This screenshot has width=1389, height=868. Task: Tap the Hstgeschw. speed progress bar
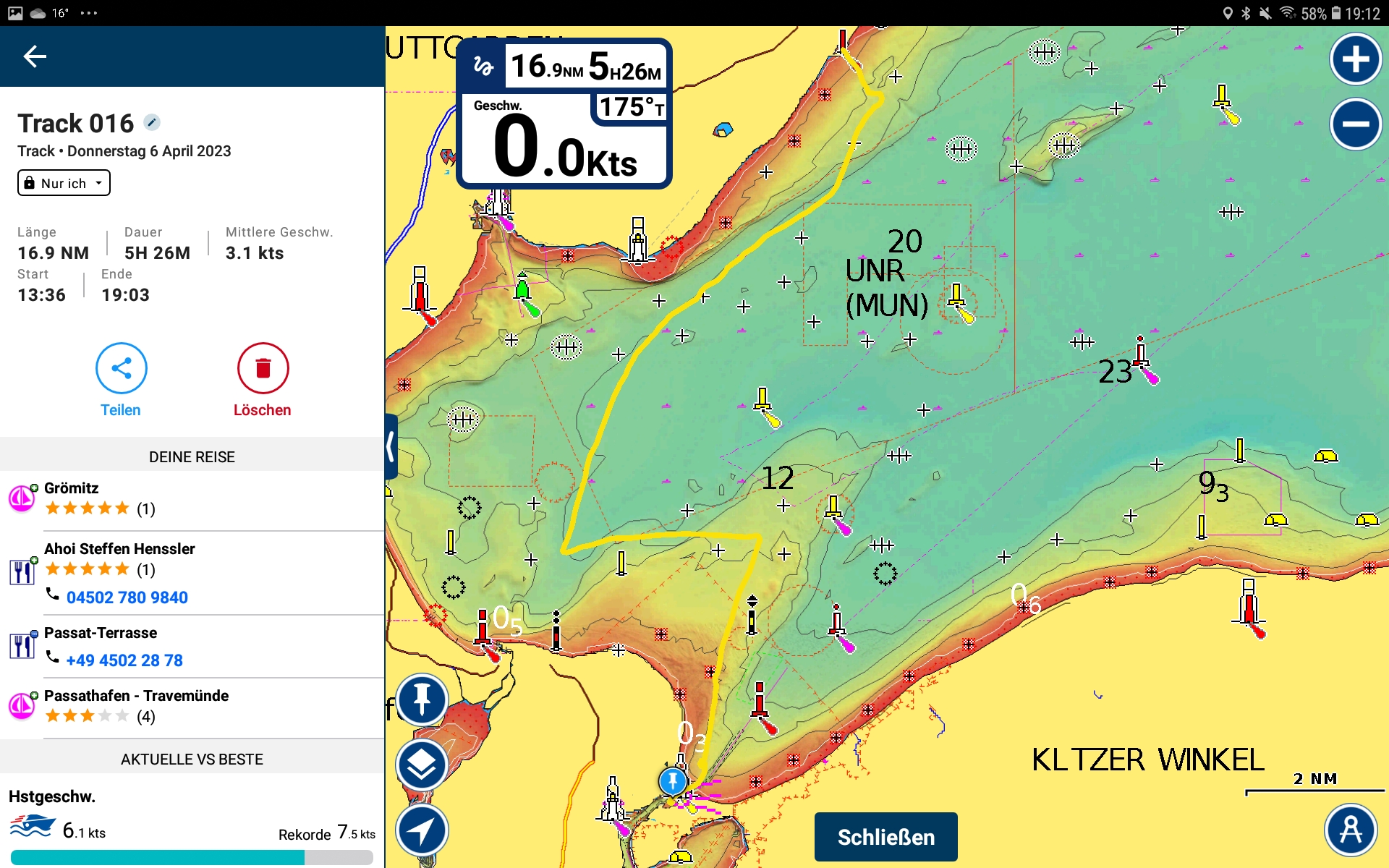192,858
